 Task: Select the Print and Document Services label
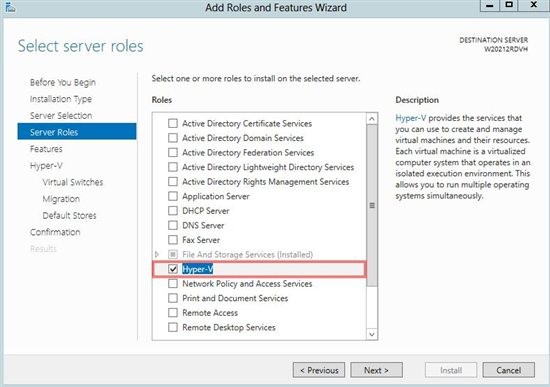click(x=235, y=298)
